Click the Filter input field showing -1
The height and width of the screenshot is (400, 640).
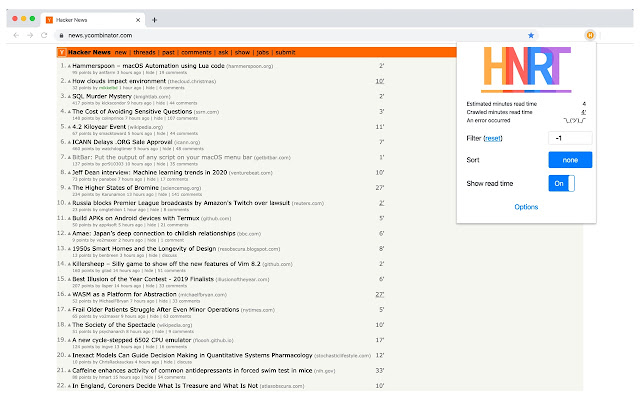click(570, 138)
